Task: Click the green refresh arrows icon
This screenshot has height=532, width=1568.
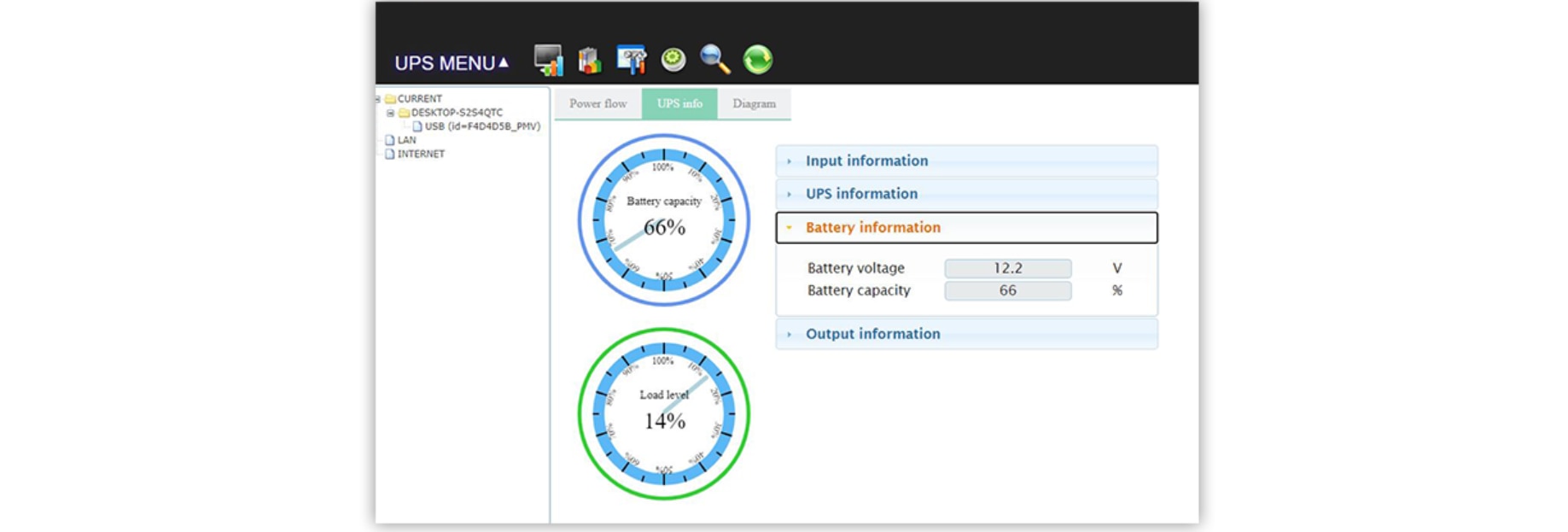Action: tap(757, 60)
